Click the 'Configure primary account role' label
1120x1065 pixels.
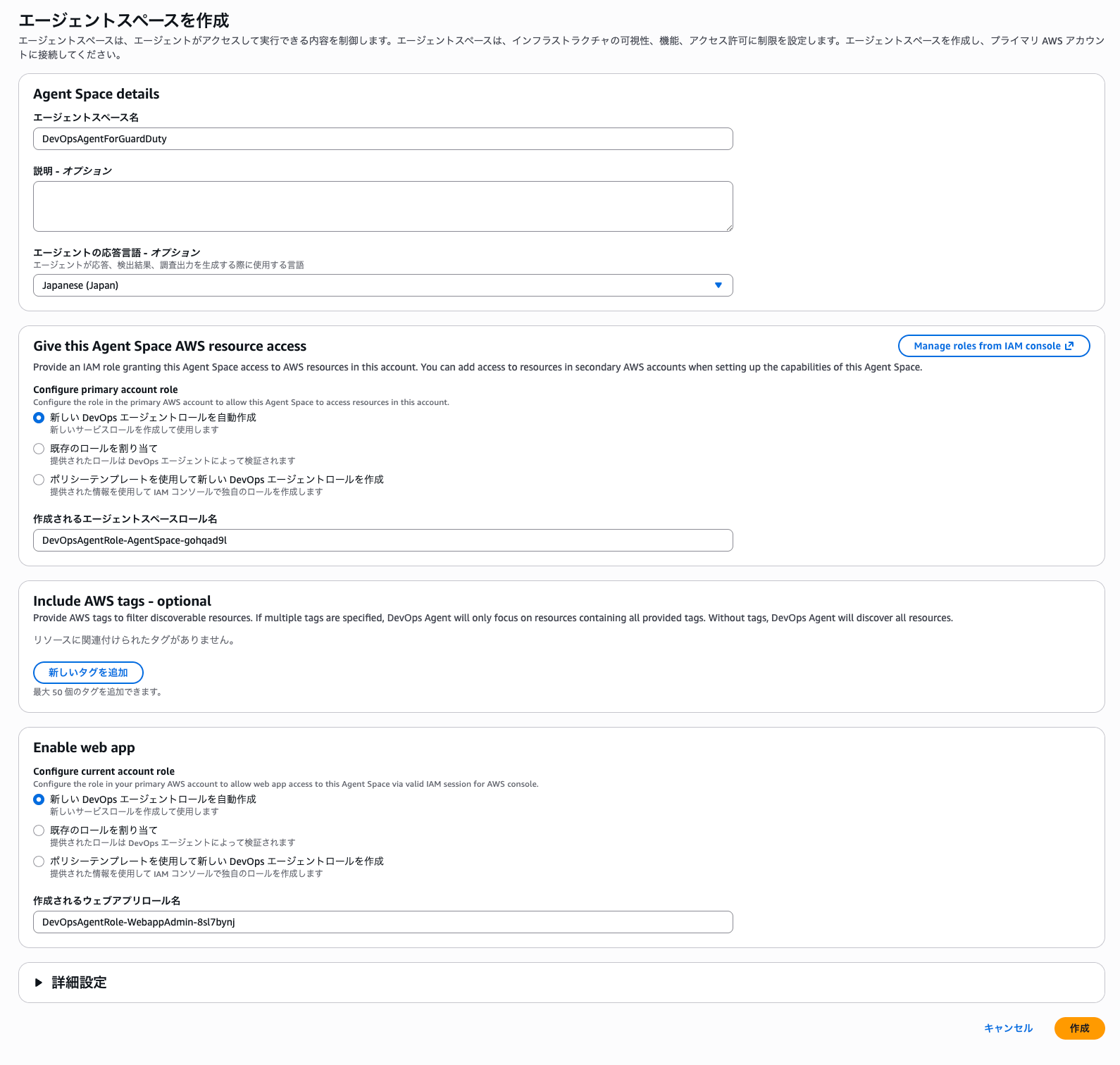(106, 390)
